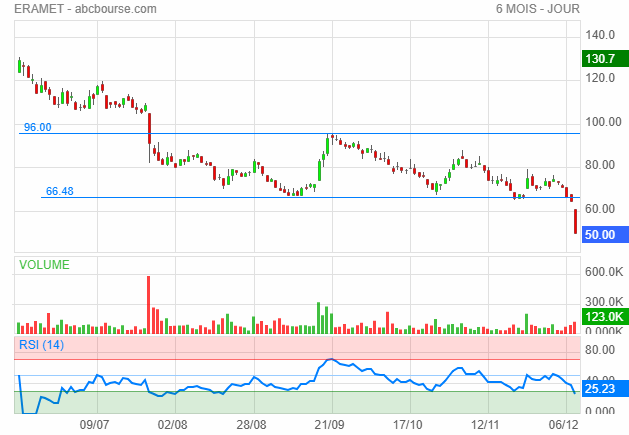
Task: Click the 6 MOIS - JOUR period label
Action: (538, 9)
